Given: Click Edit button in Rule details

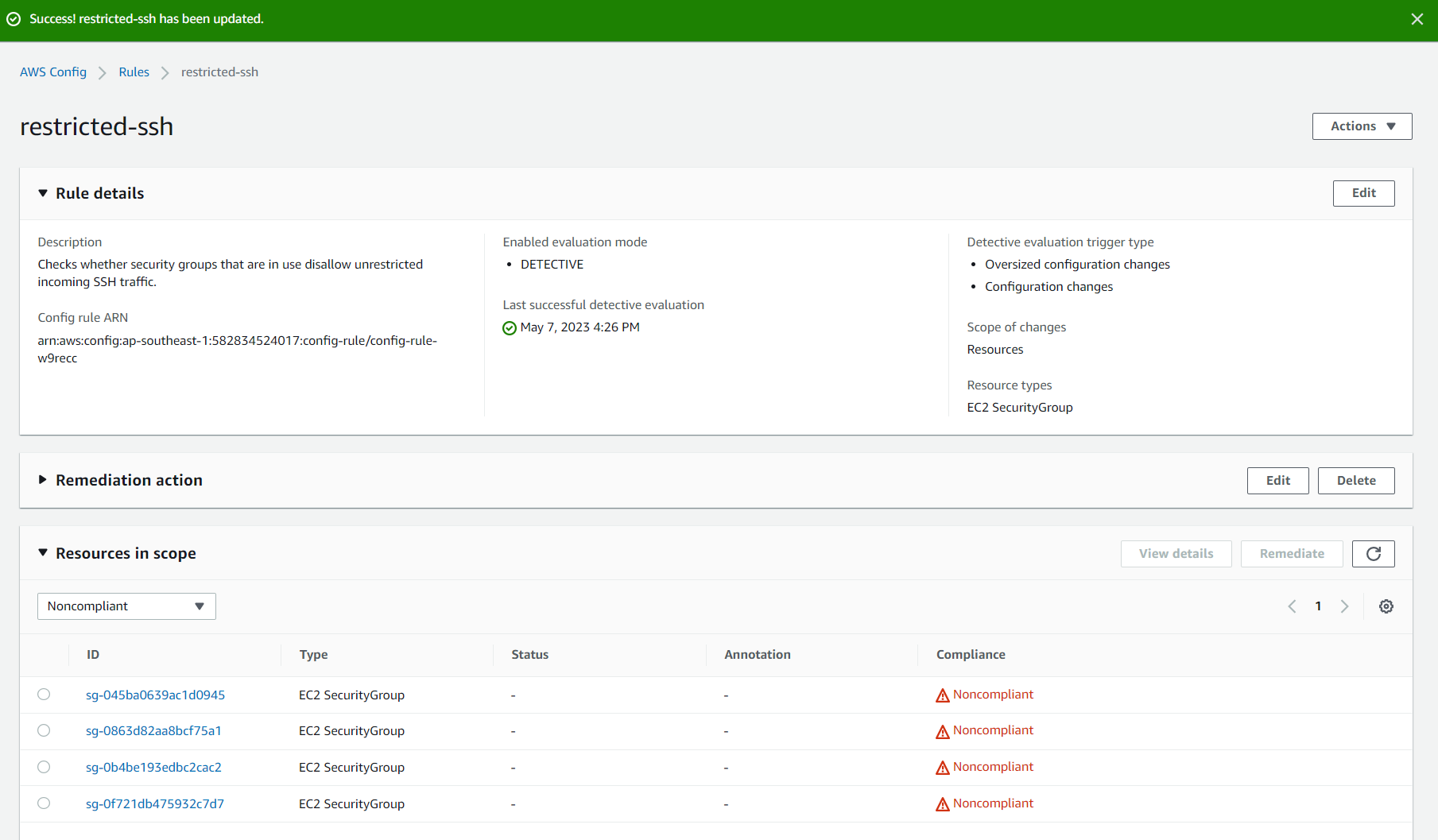Looking at the screenshot, I should pyautogui.click(x=1363, y=193).
